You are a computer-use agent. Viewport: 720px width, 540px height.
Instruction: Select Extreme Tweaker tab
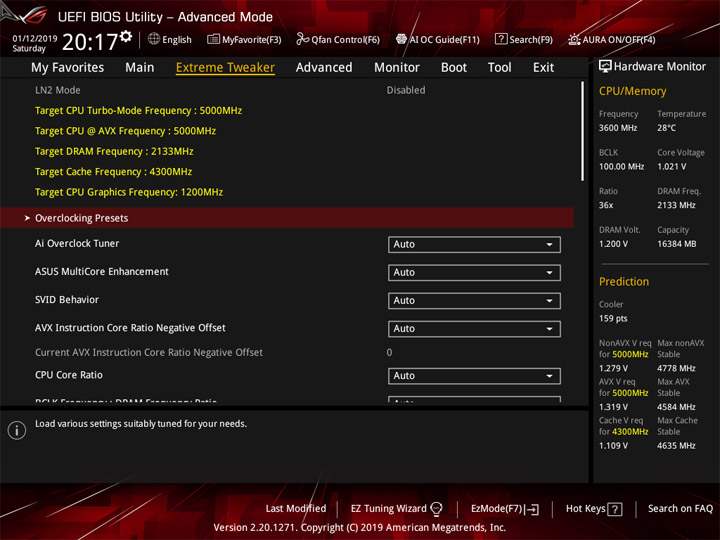[x=225, y=68]
